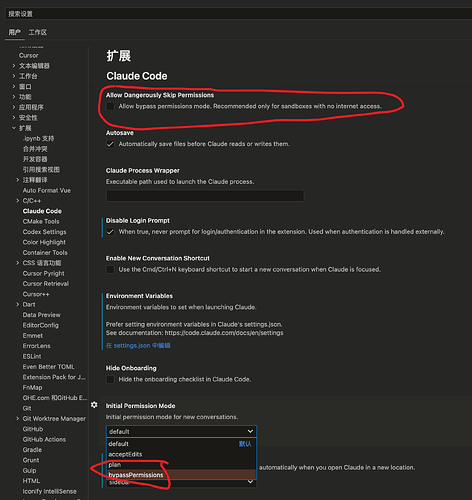Select FnMap settings
Viewport: 472px width, 500px height.
[33, 387]
